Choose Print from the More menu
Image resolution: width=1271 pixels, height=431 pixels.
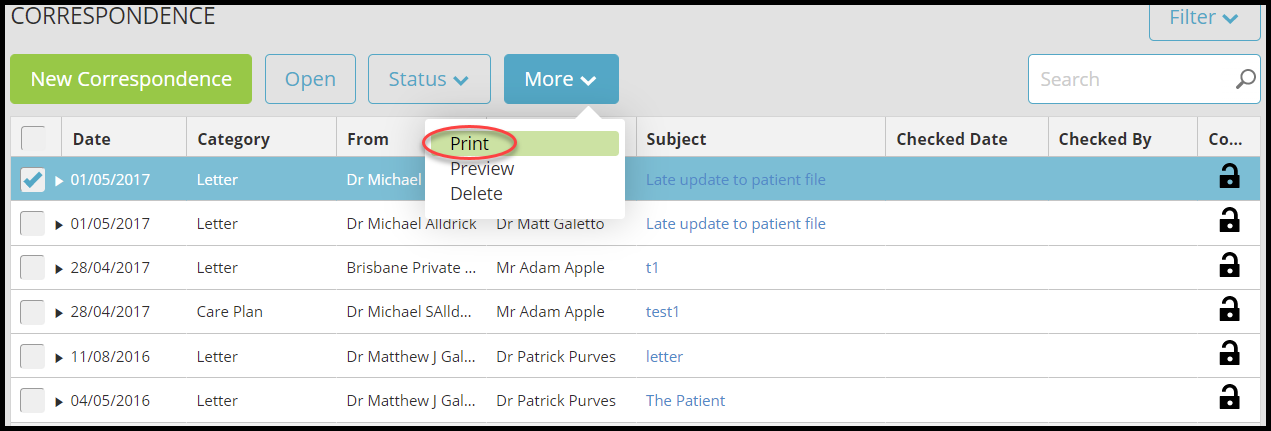pos(469,144)
